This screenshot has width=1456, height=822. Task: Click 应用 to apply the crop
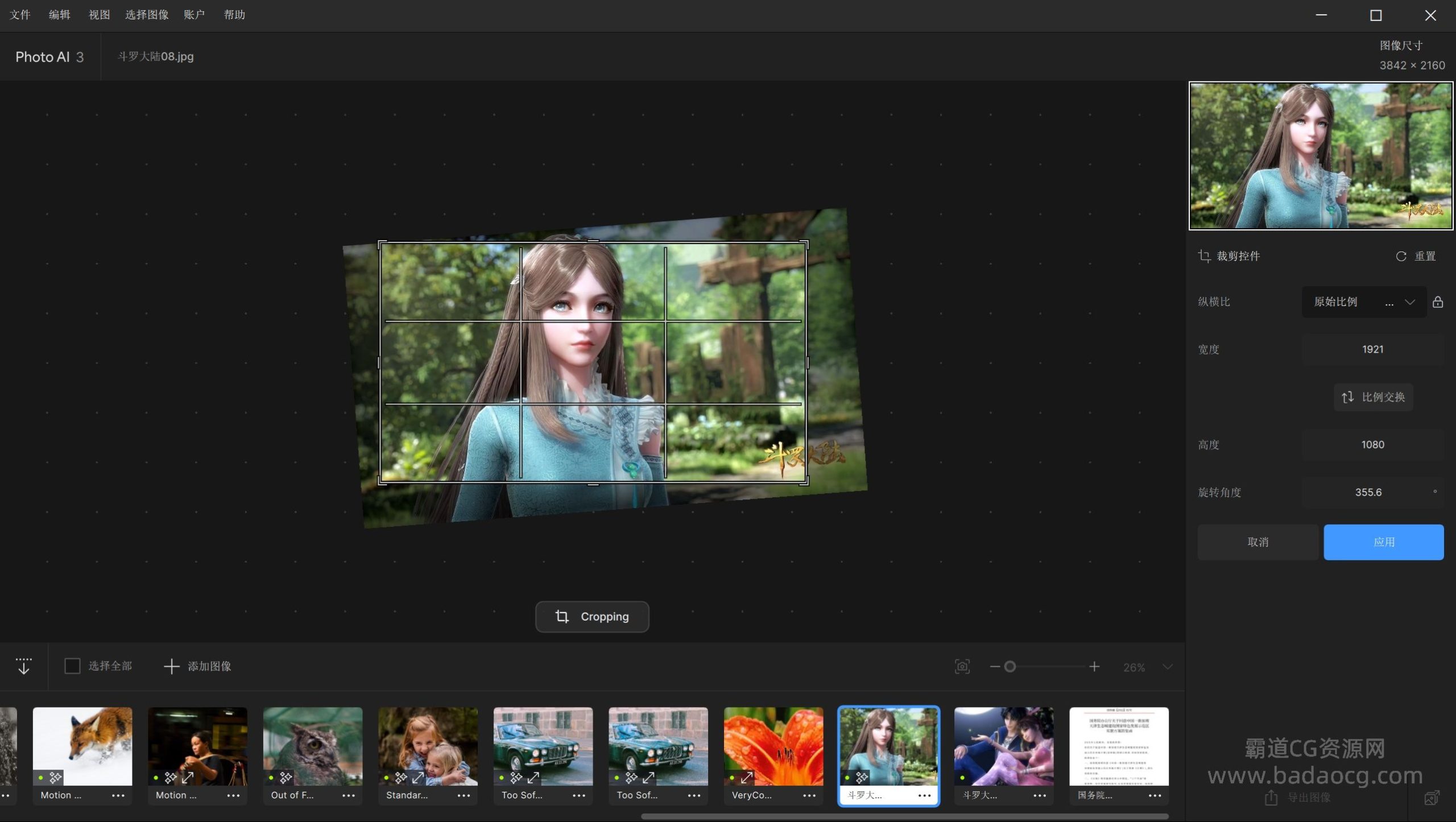click(x=1384, y=542)
